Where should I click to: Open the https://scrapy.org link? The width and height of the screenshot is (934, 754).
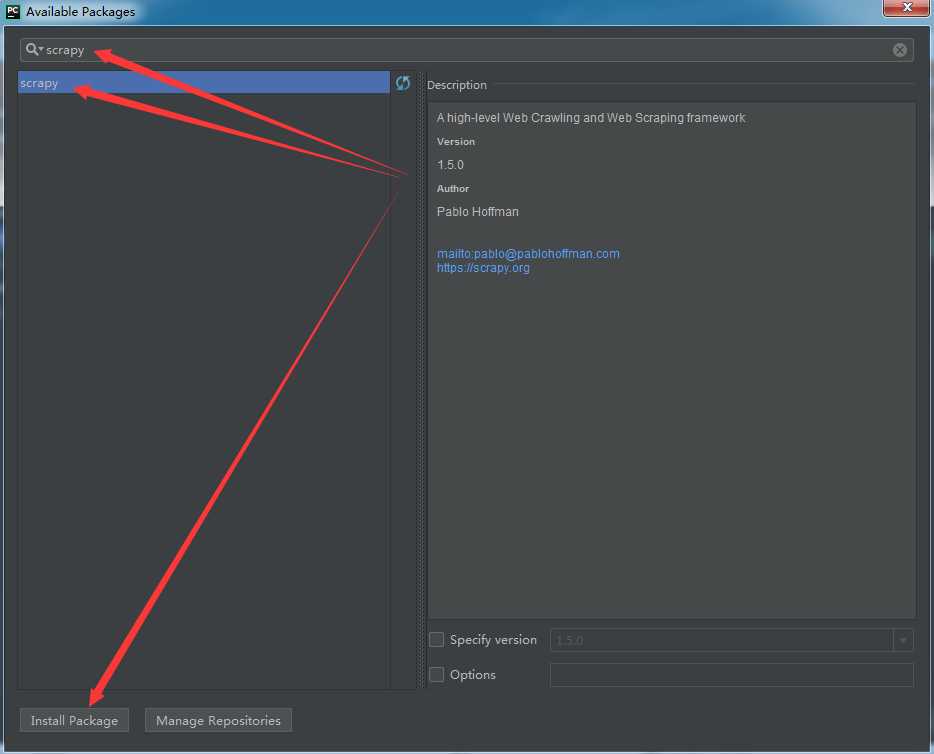click(x=483, y=268)
